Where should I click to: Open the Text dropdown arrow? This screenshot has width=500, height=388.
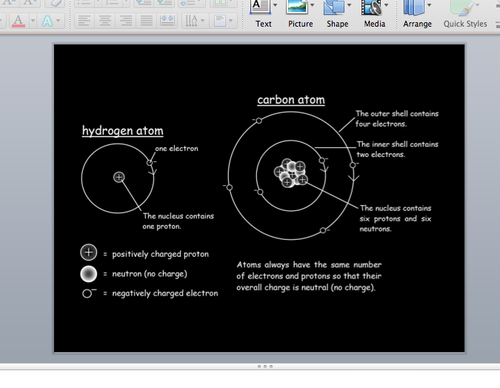pos(275,5)
